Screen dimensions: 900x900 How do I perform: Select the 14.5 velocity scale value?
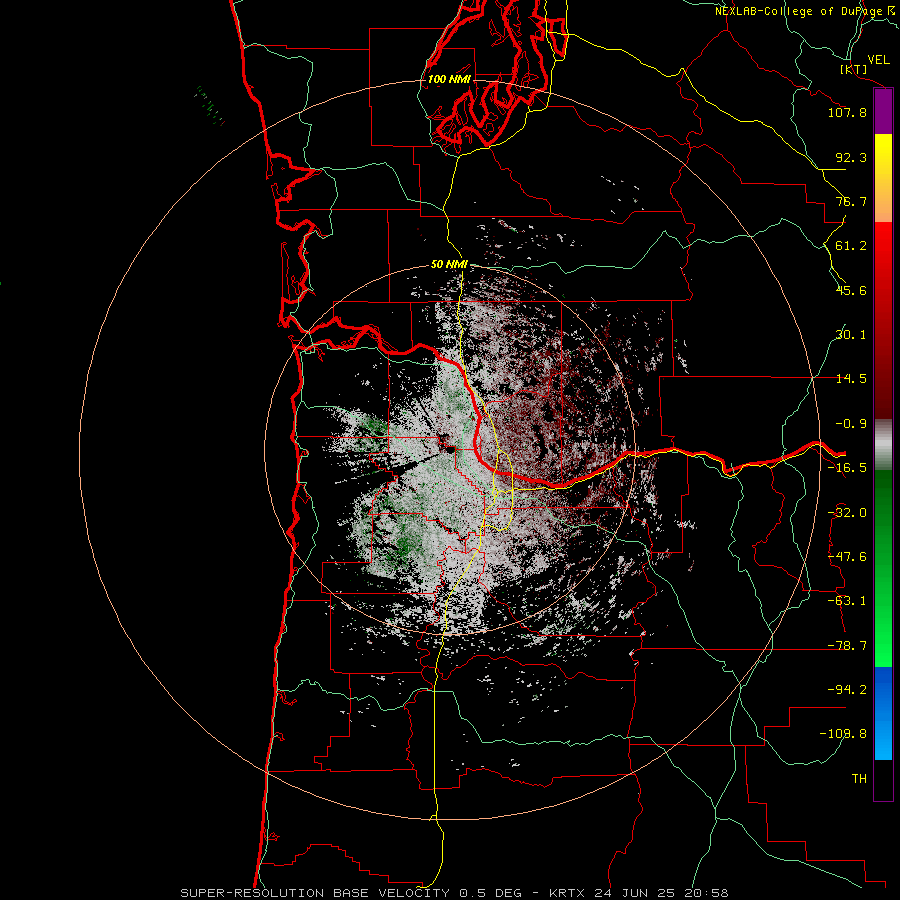851,379
